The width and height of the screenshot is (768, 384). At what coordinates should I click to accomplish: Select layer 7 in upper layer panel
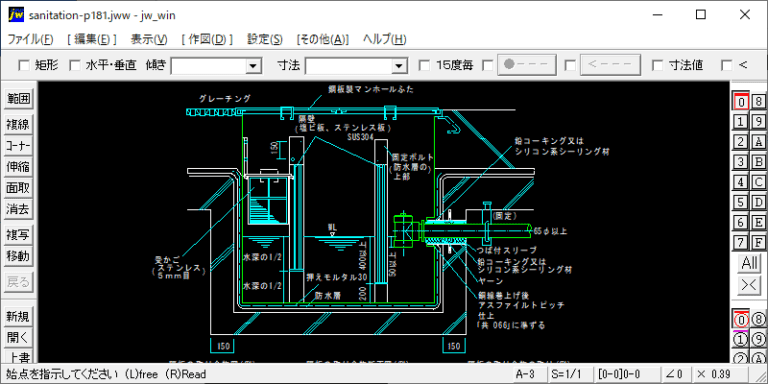coord(741,242)
